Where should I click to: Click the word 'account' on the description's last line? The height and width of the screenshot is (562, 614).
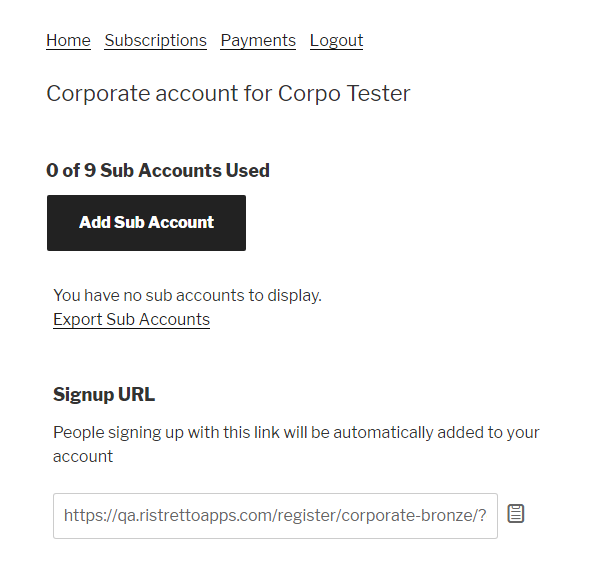[83, 457]
